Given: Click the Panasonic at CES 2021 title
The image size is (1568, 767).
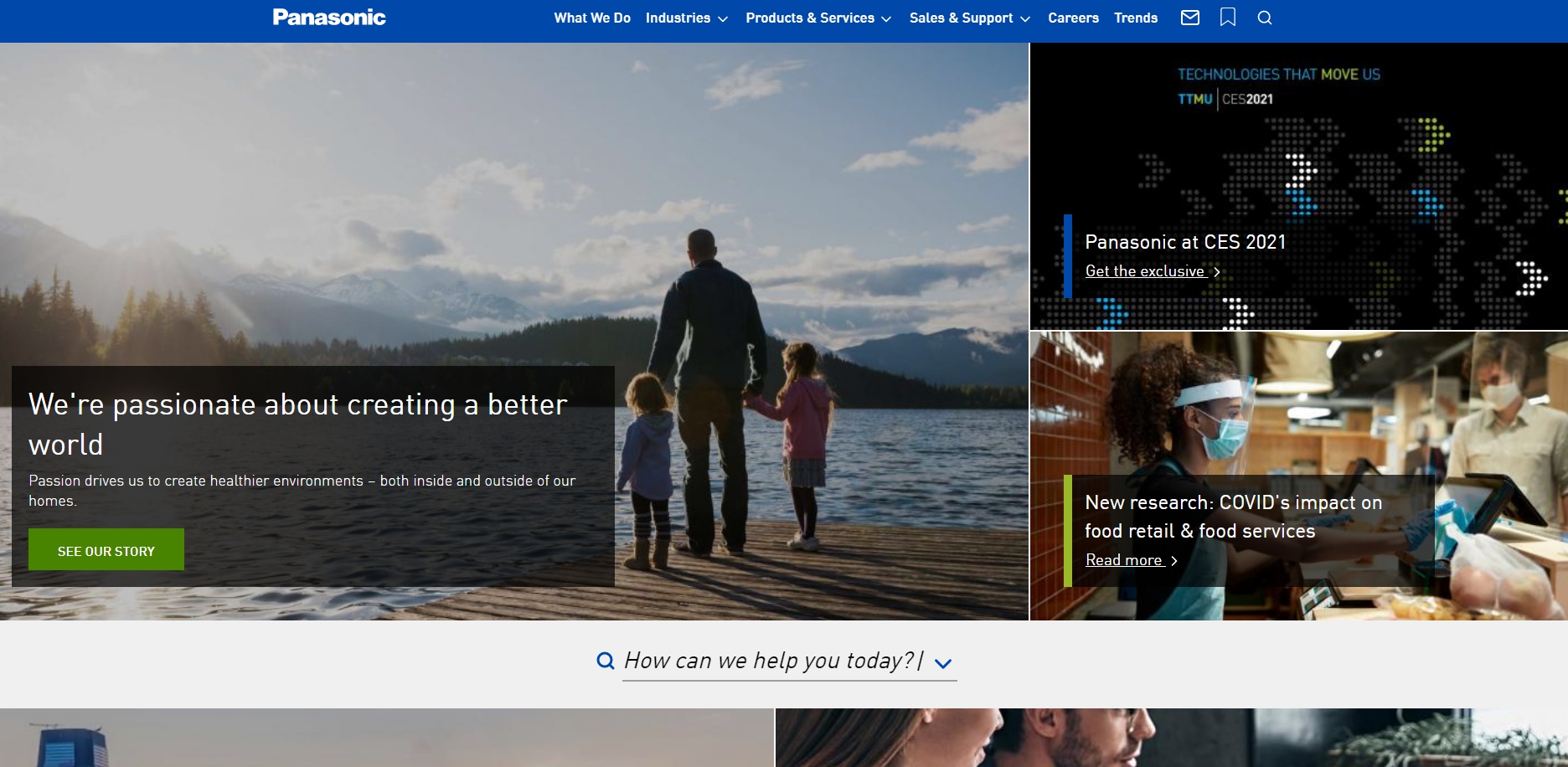Looking at the screenshot, I should point(1185,242).
